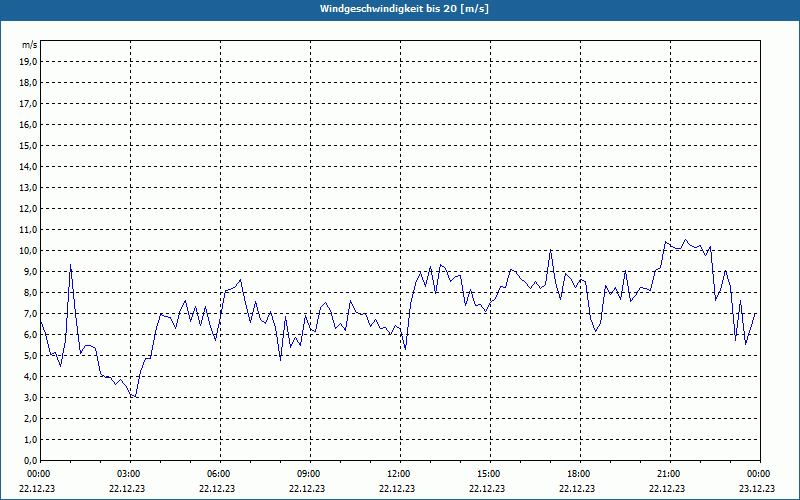Select the 22.12.23 date beneath 09:00

point(307,488)
